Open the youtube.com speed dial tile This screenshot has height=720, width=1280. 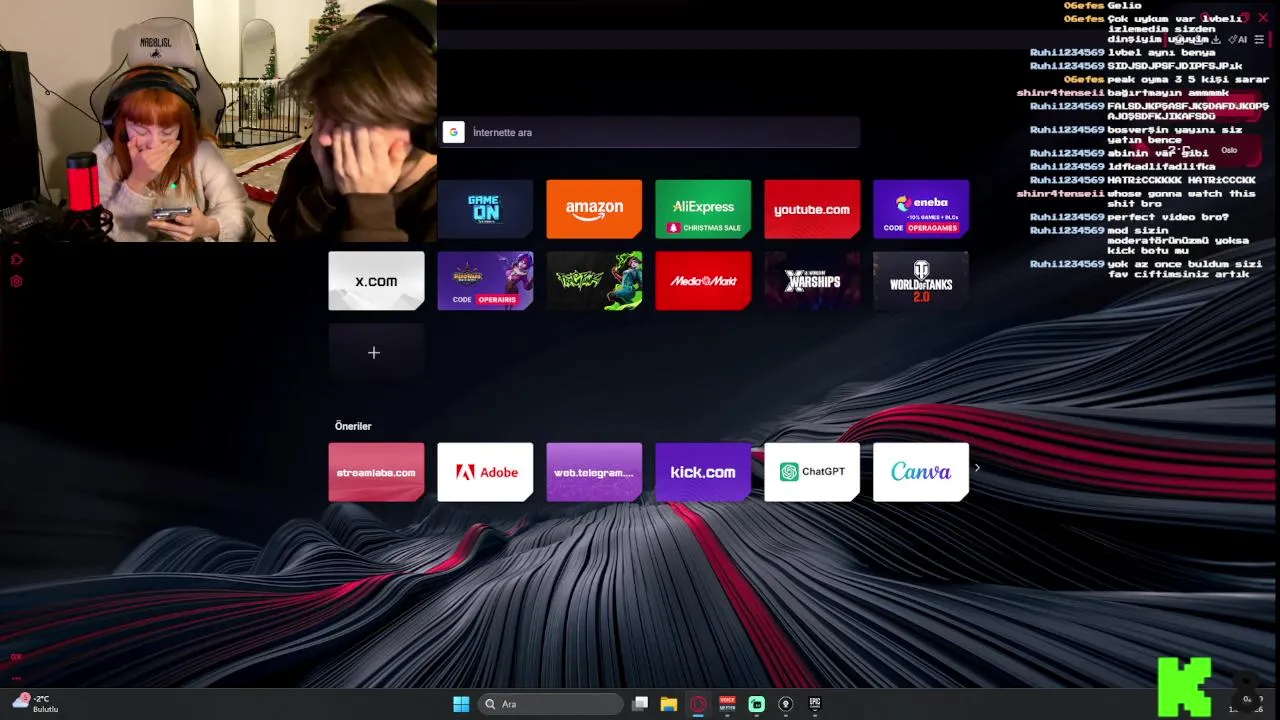(x=812, y=209)
